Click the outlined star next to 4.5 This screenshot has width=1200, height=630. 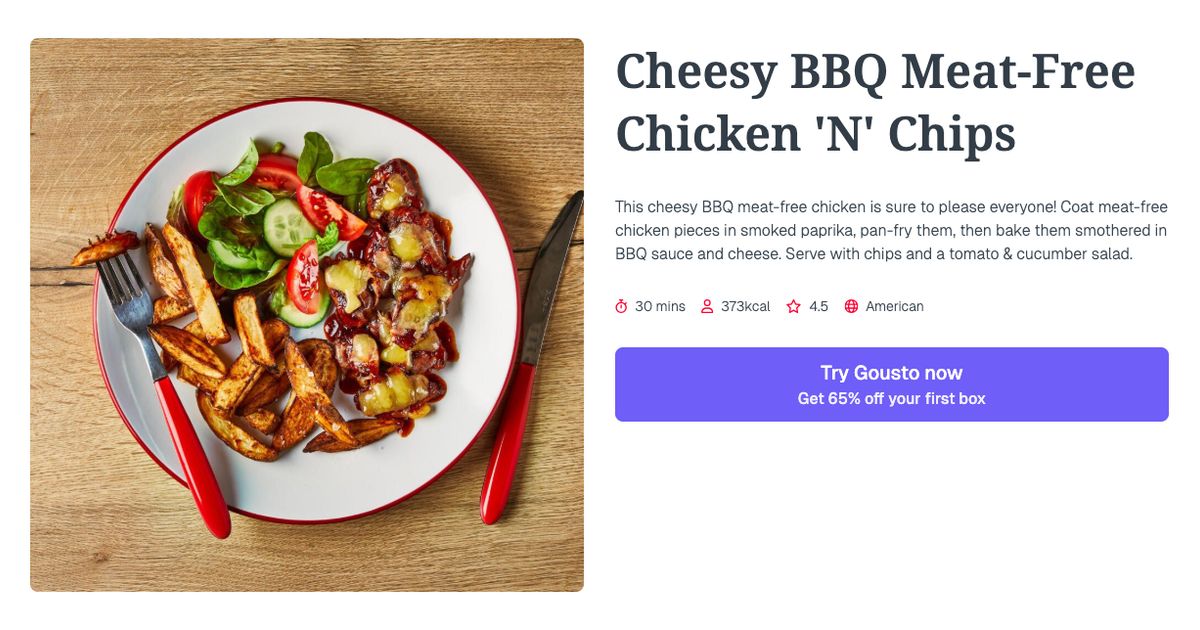793,306
